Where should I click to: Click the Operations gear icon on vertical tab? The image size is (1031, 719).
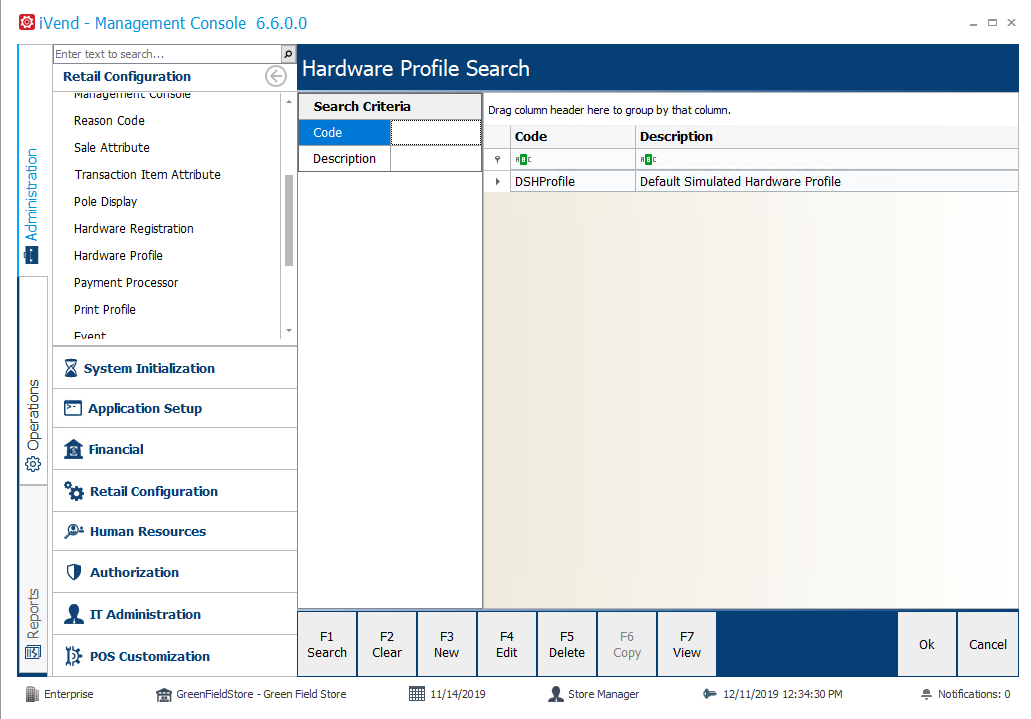pyautogui.click(x=33, y=464)
